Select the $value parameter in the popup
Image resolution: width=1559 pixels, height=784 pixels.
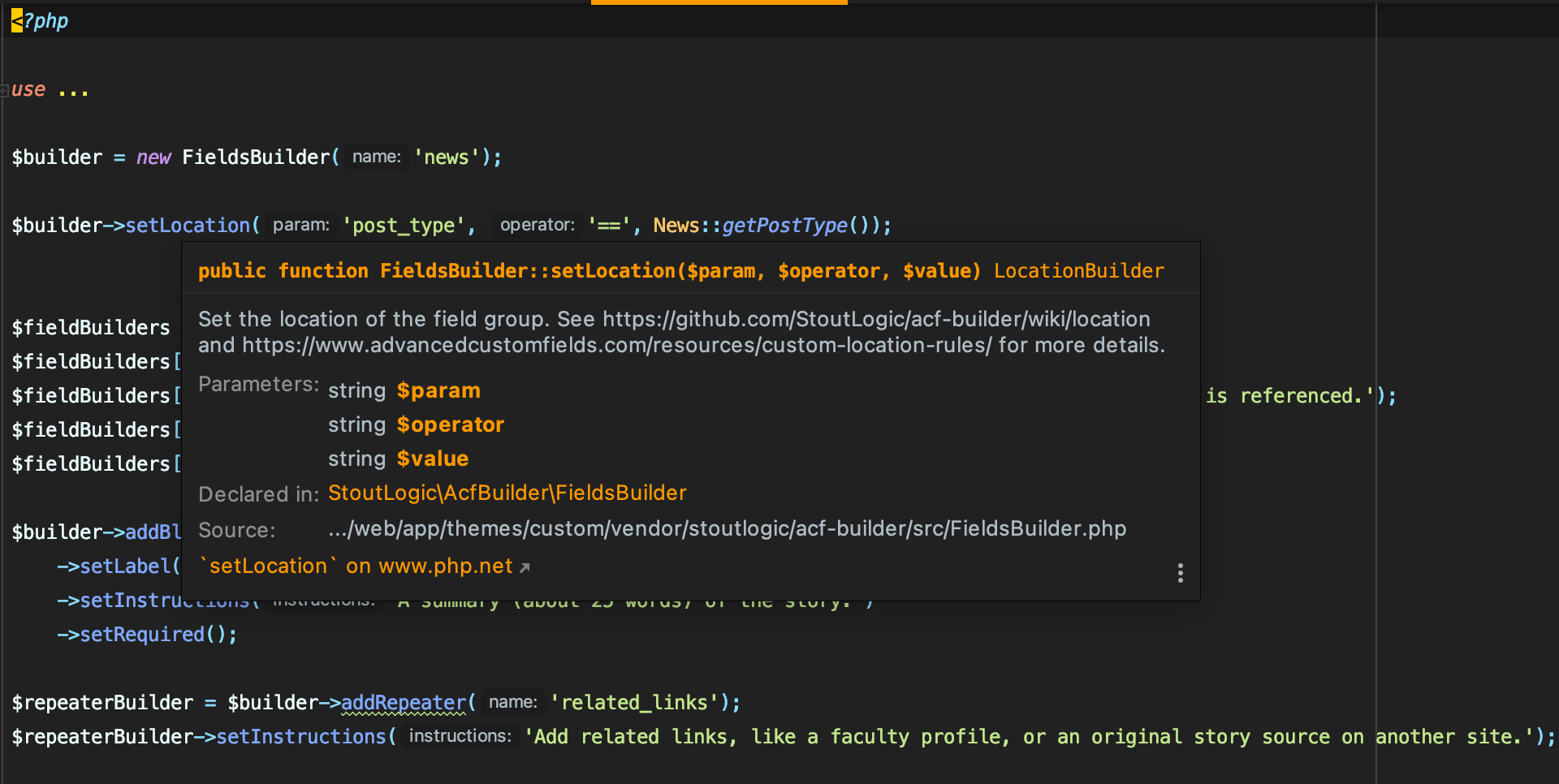click(432, 458)
